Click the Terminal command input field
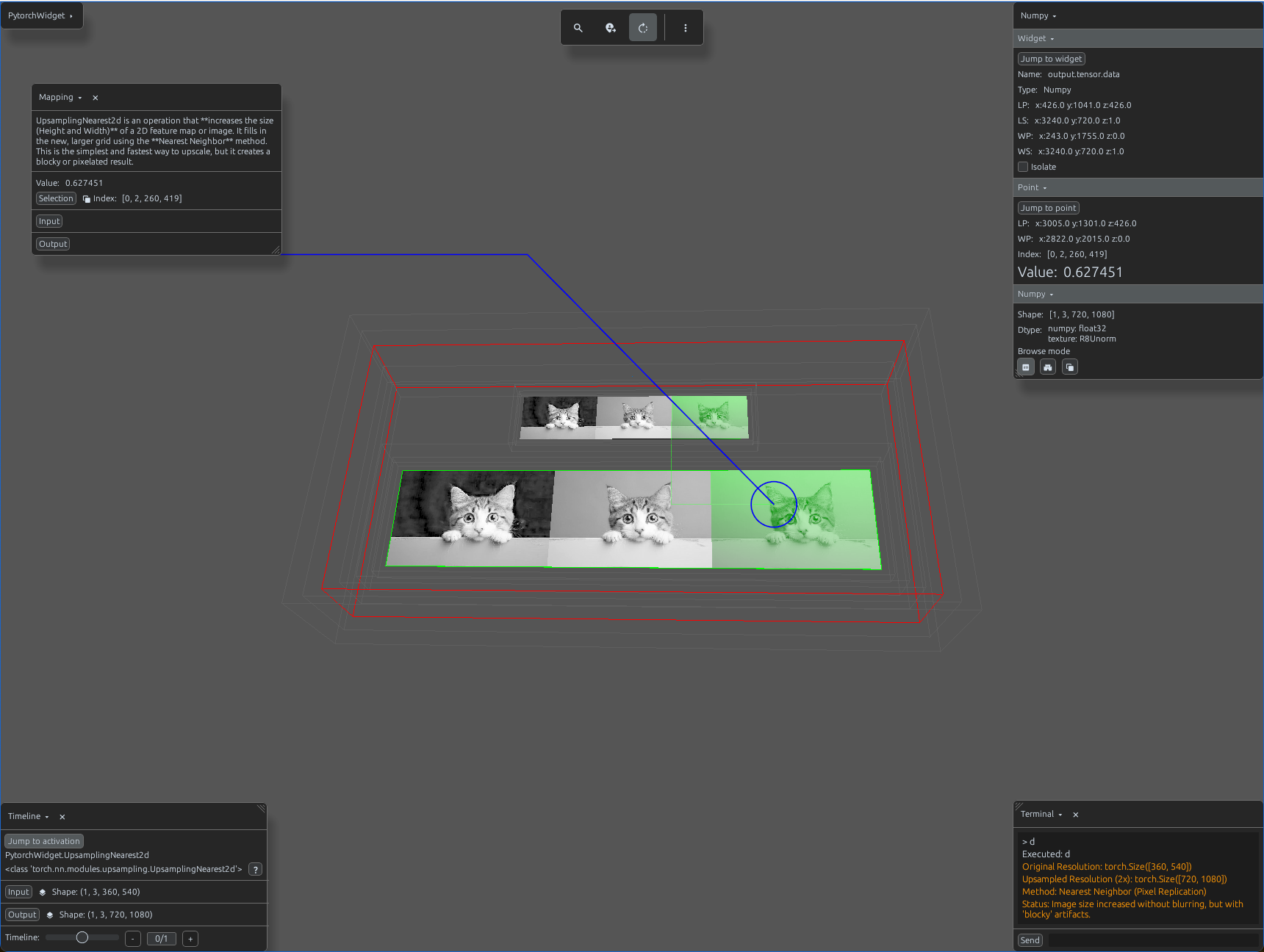This screenshot has width=1264, height=952. pyautogui.click(x=1153, y=940)
